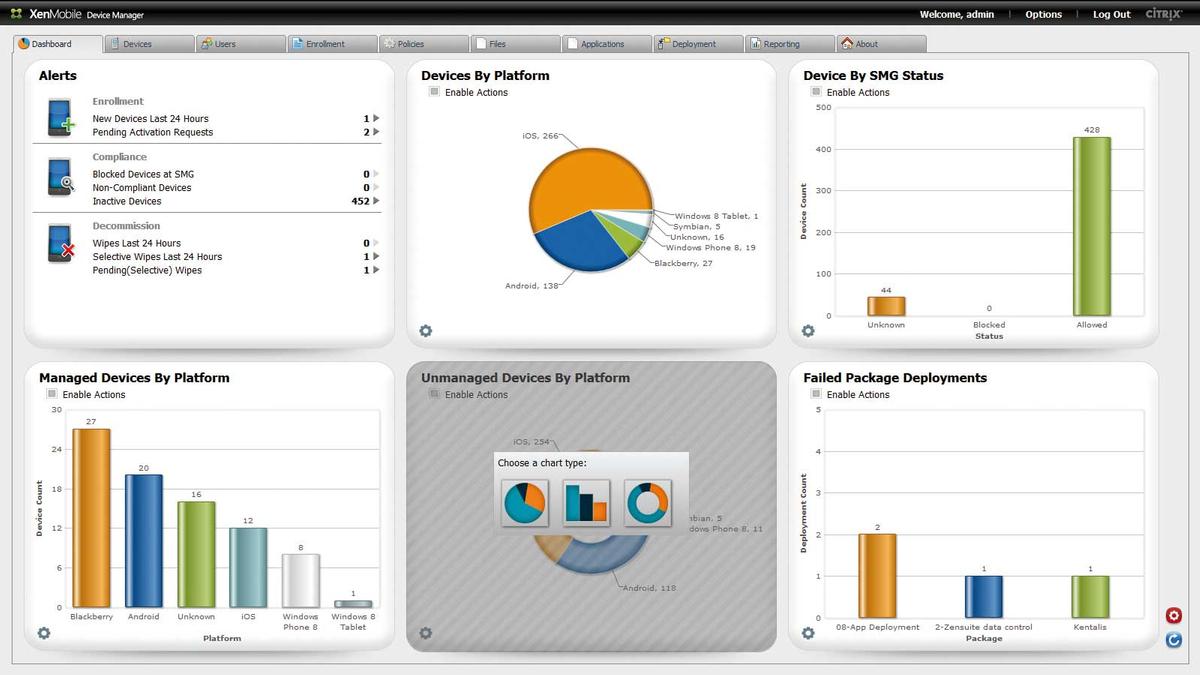Click the Selective Wipes Last 24 Hours text

click(157, 257)
